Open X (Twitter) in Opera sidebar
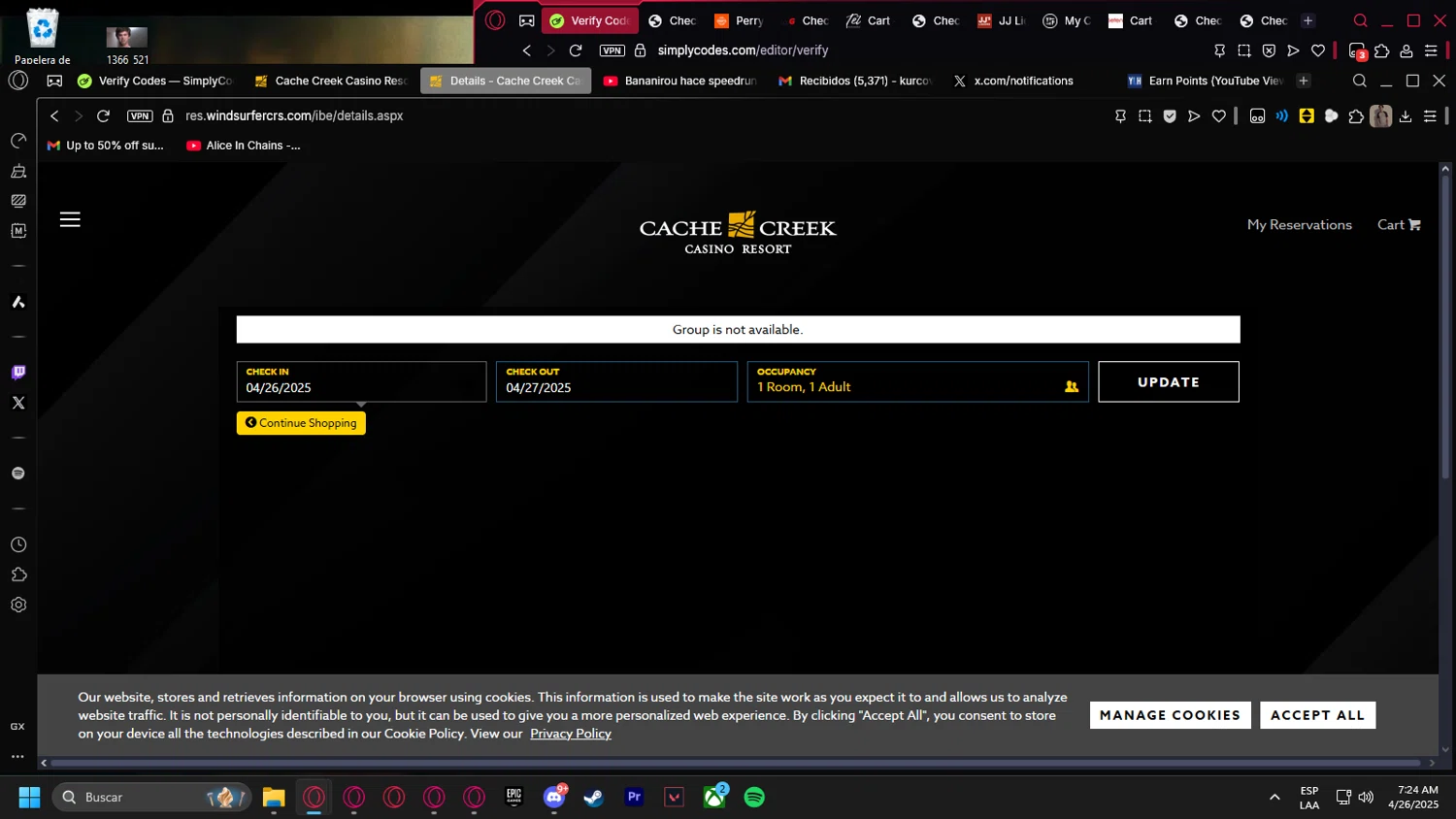This screenshot has width=1456, height=819. click(18, 403)
